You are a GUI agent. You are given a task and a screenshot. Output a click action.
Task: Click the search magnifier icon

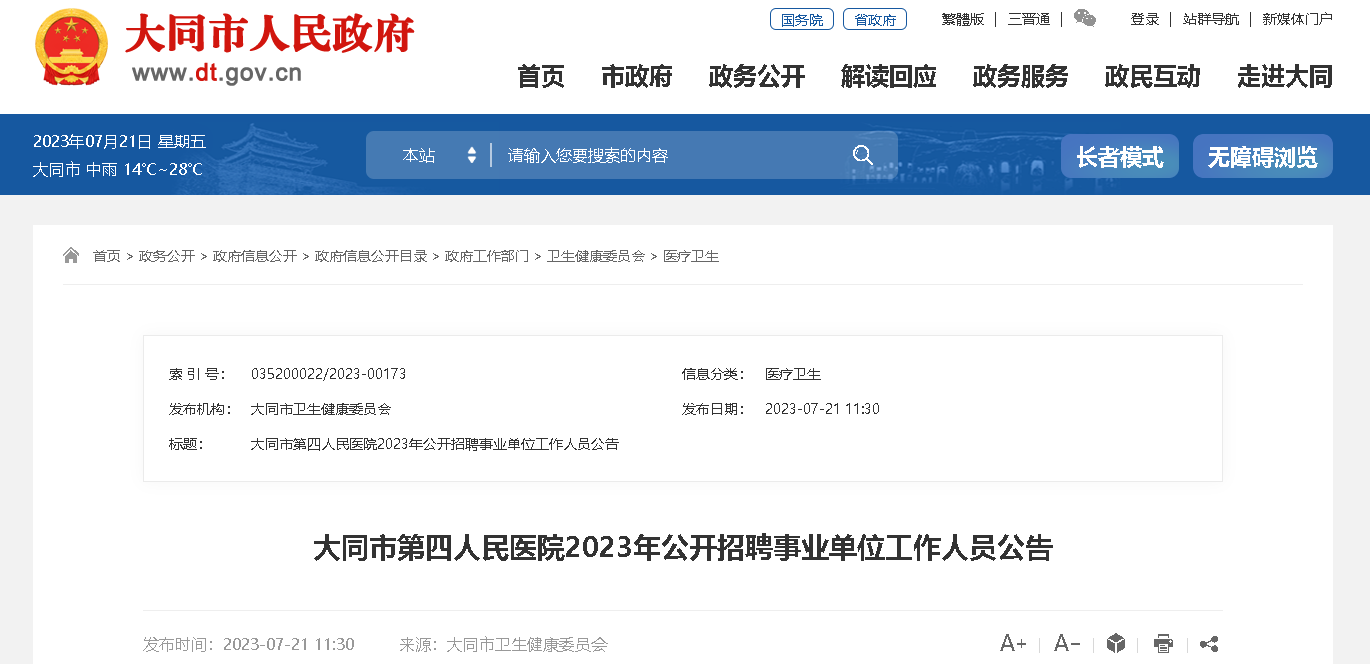[x=862, y=155]
